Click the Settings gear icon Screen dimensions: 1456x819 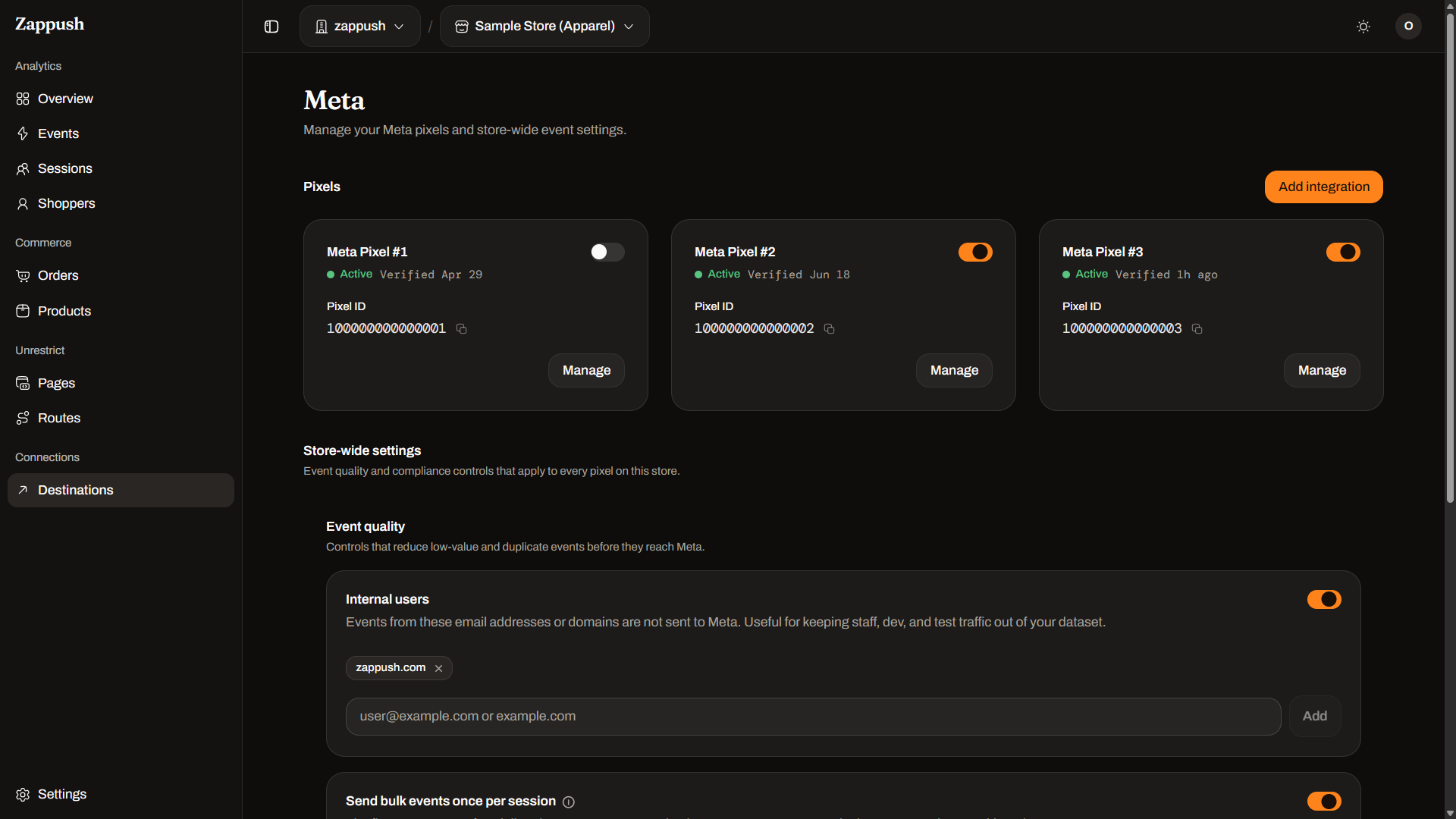coord(23,795)
